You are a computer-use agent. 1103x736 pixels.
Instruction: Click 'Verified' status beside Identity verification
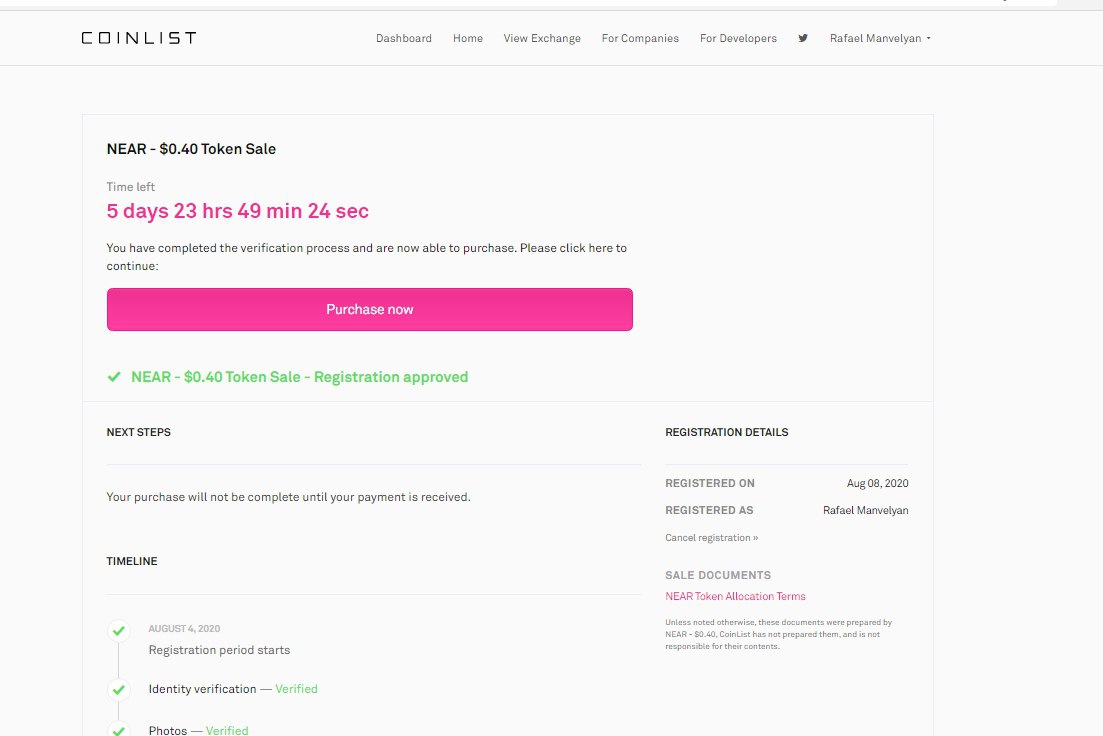tap(296, 689)
